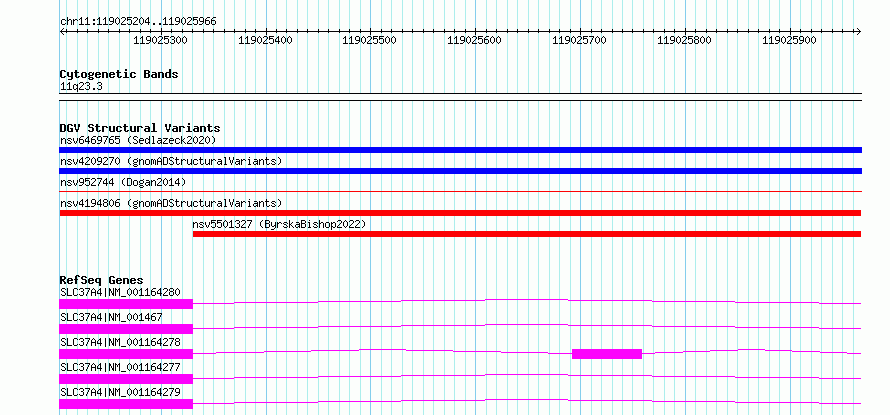Click the 119025300 ruler tick label
This screenshot has height=415, width=890.
pyautogui.click(x=161, y=40)
